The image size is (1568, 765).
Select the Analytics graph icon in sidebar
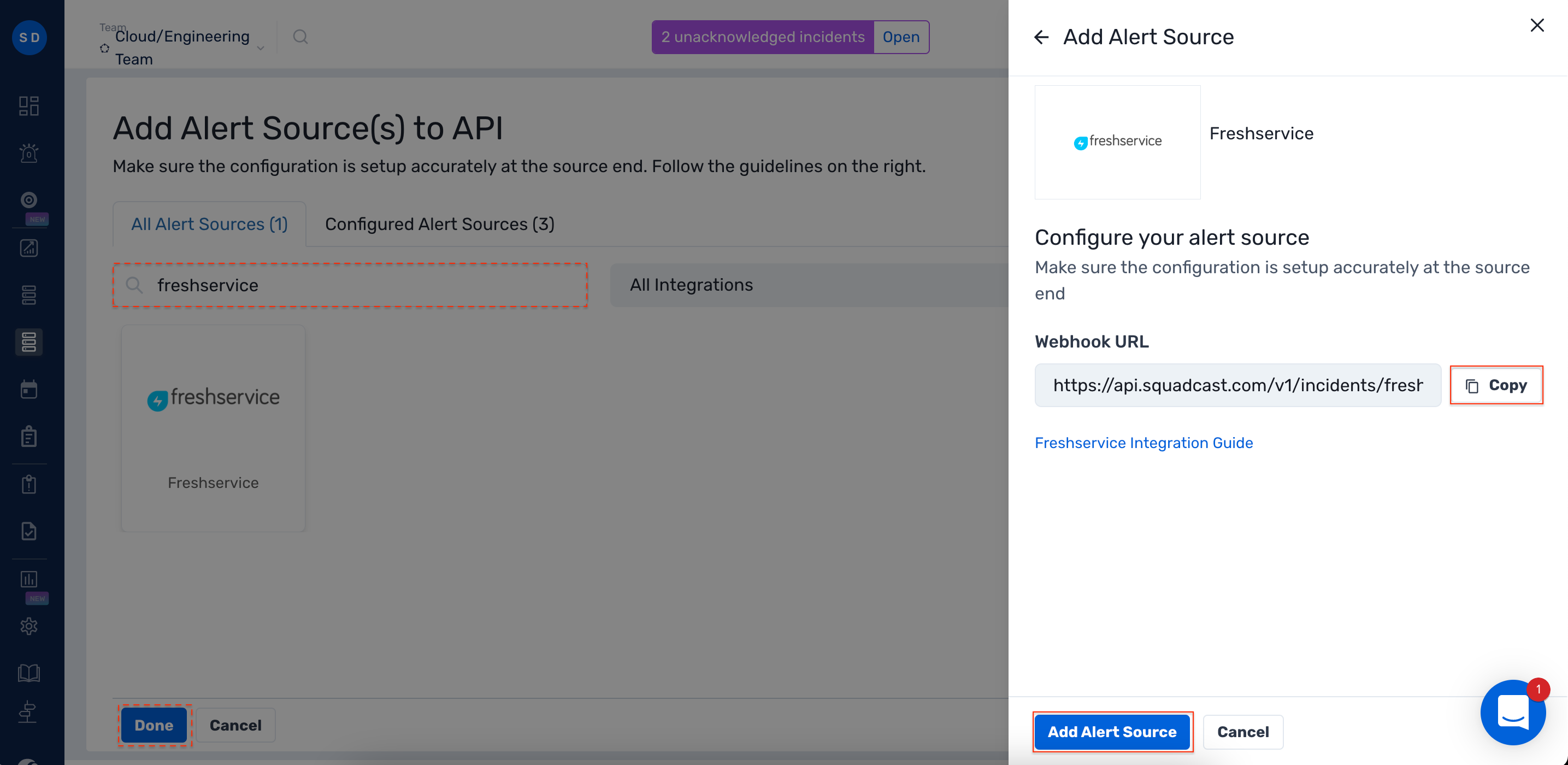click(x=28, y=248)
